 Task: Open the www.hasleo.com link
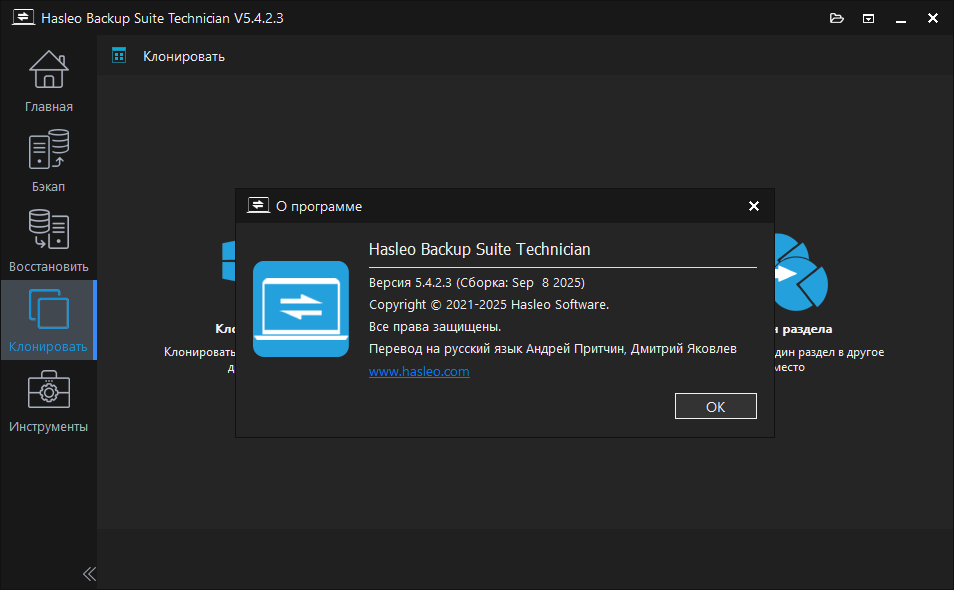[419, 371]
